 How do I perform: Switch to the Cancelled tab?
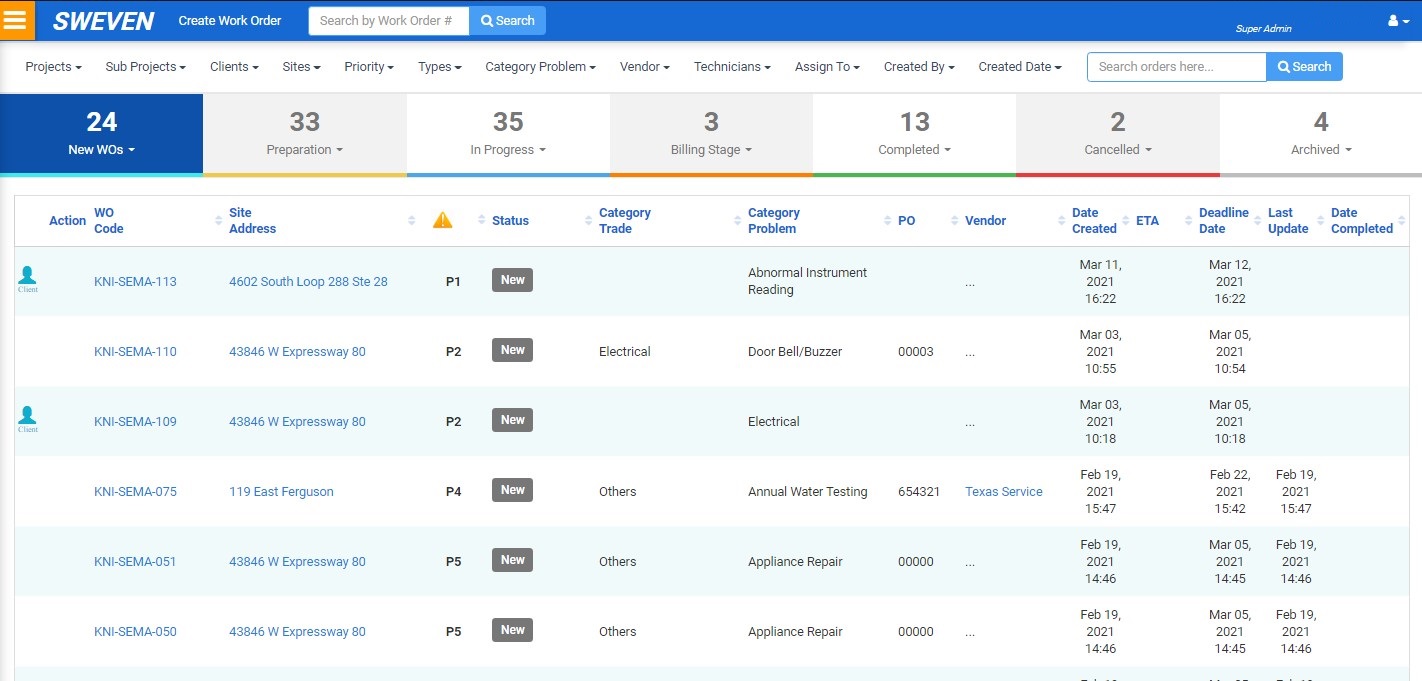coord(1118,134)
